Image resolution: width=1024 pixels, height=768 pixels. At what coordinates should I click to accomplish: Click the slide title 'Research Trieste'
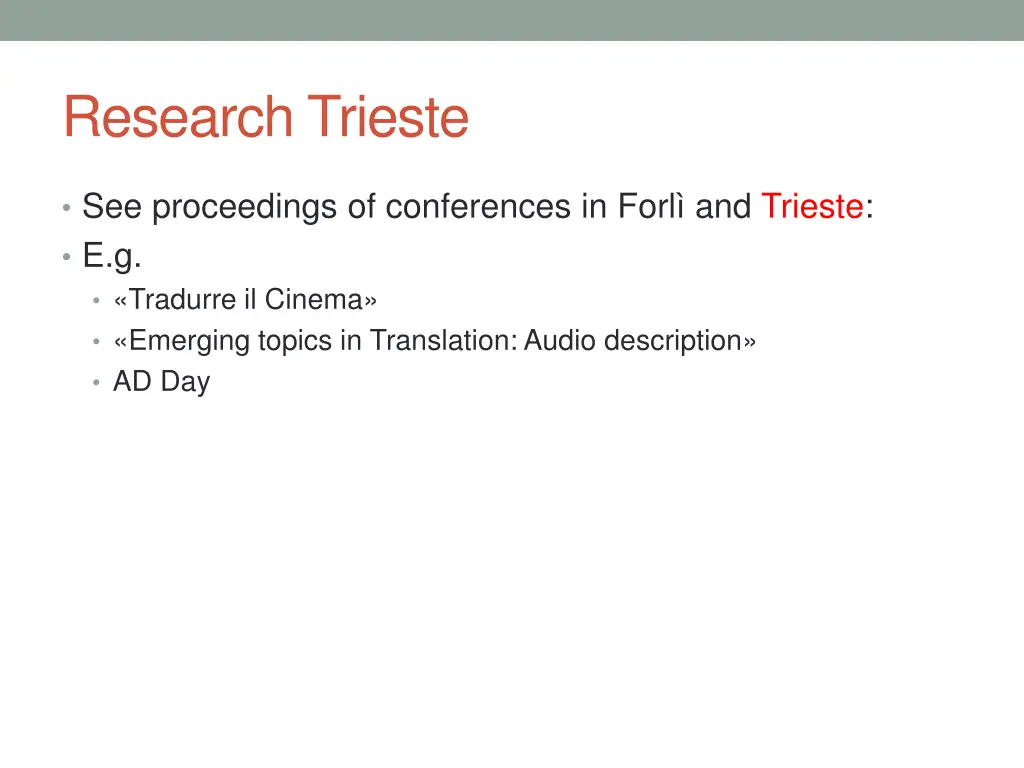click(x=266, y=117)
